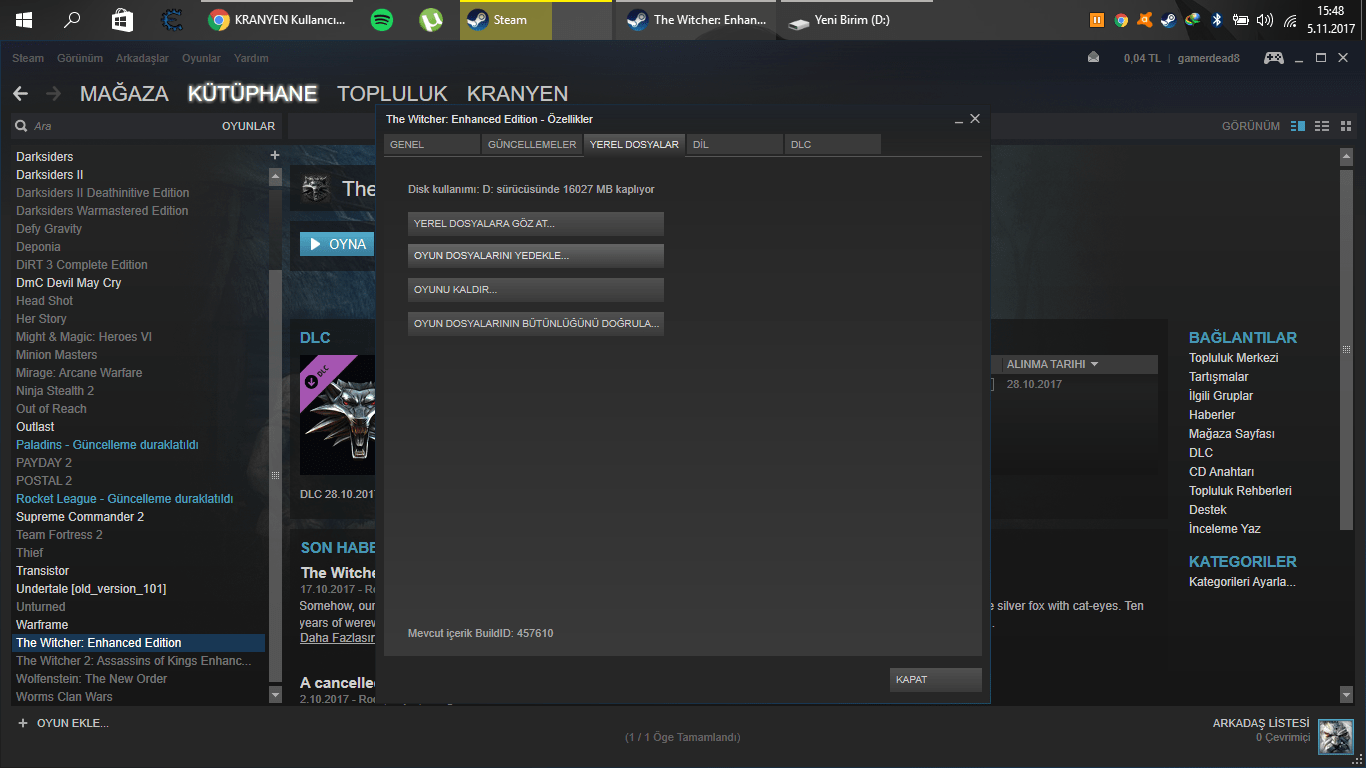Click the Internet Download Manager tray icon
Viewport: 1366px width, 768px height.
point(1193,20)
